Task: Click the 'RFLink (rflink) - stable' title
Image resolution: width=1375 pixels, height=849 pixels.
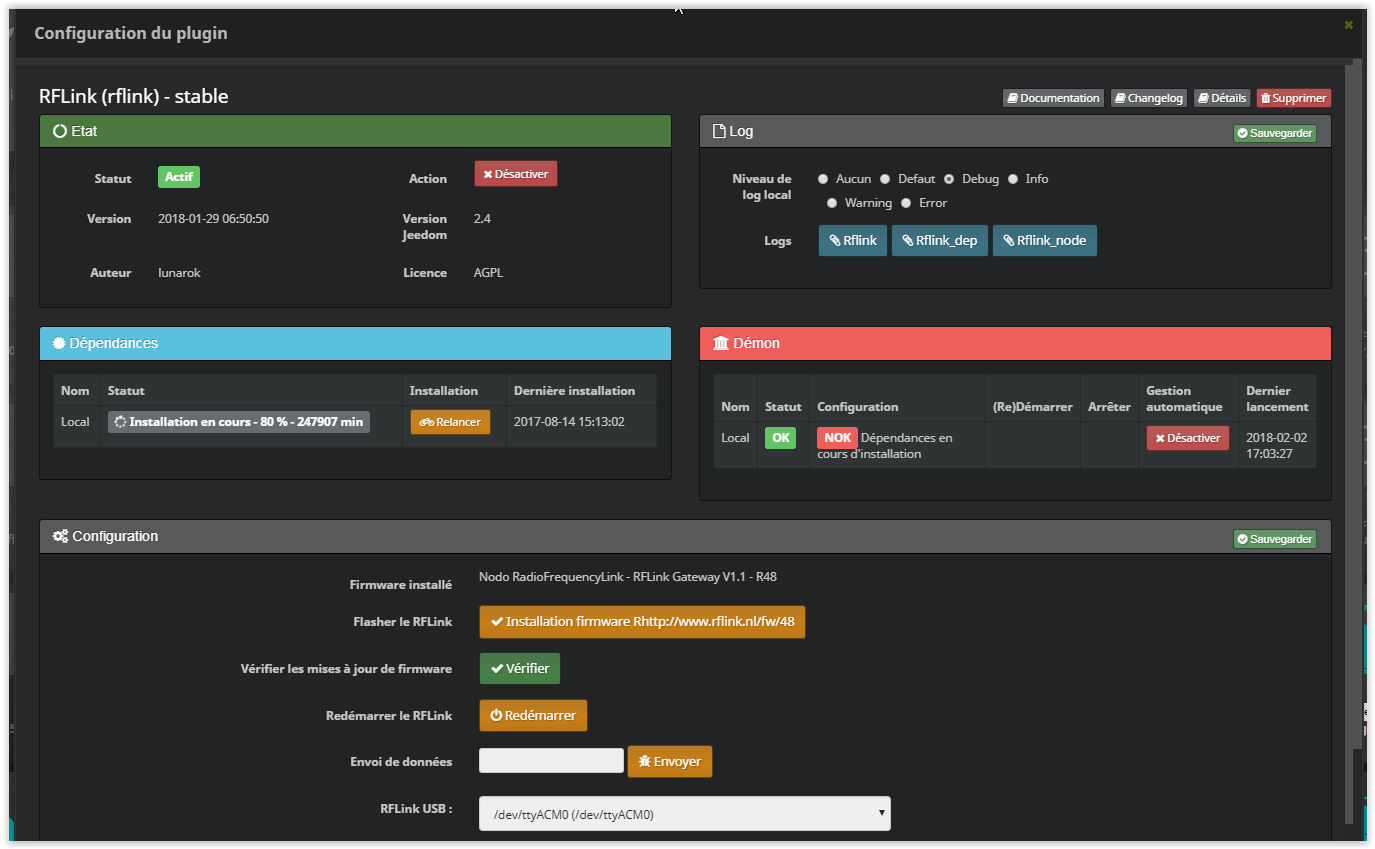Action: tap(134, 97)
